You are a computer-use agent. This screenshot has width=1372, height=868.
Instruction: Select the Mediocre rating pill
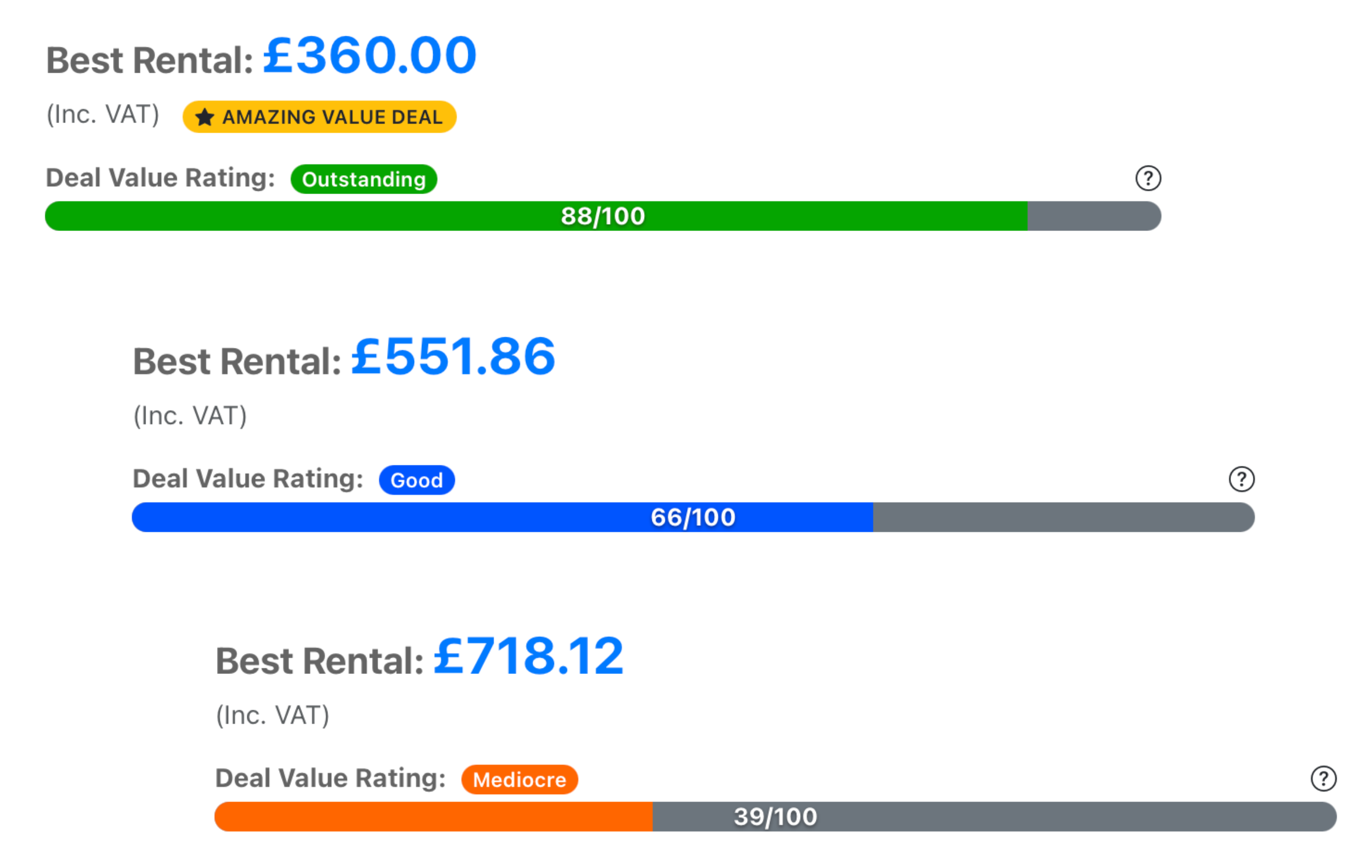519,780
